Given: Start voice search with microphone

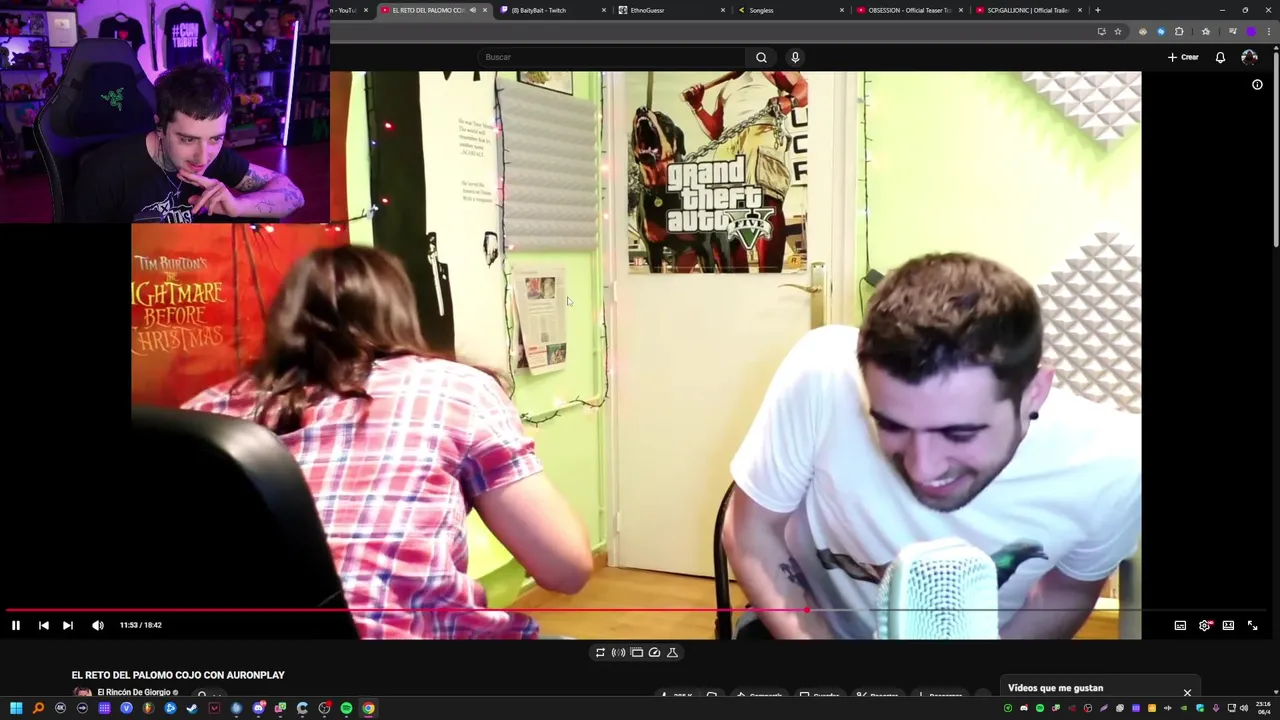Looking at the screenshot, I should click(795, 57).
